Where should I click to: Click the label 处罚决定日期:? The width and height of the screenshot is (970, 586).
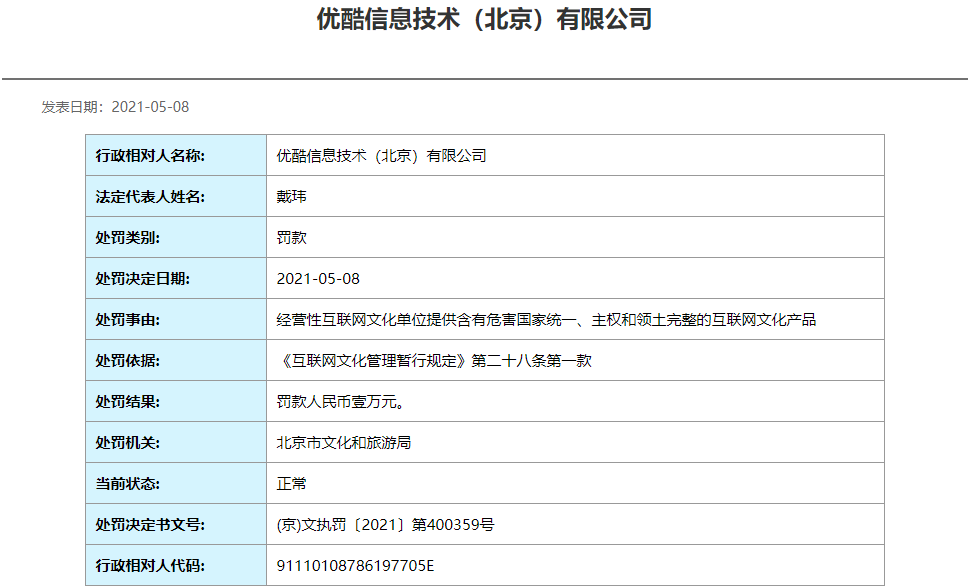coord(143,278)
